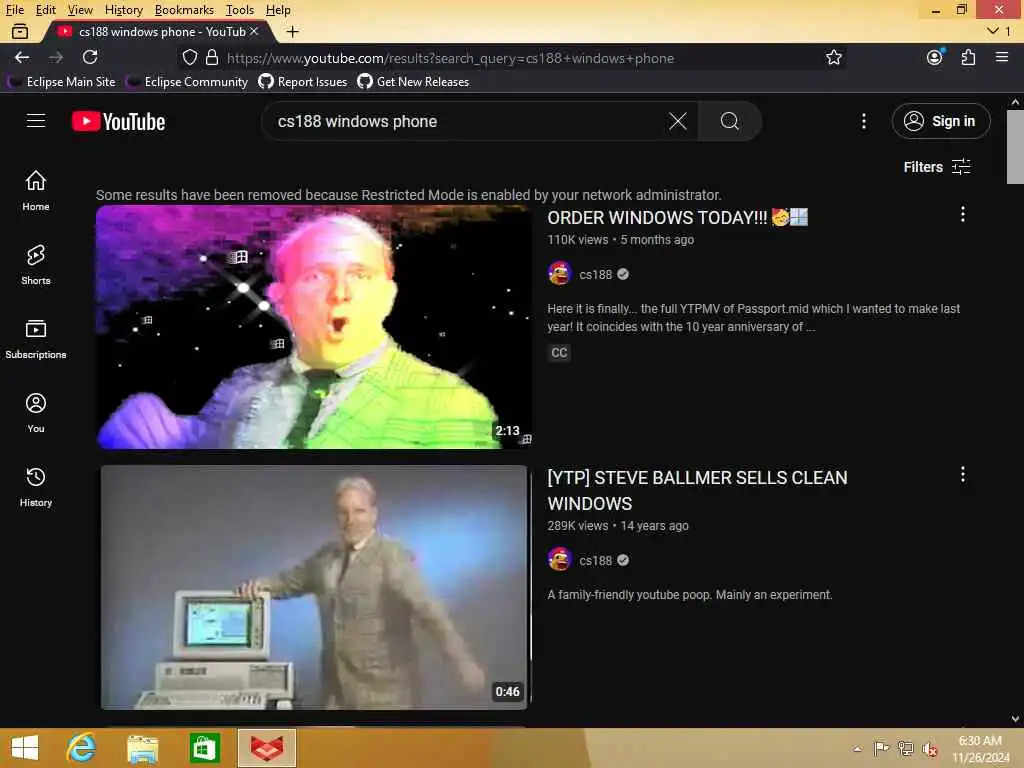This screenshot has width=1024, height=768.
Task: Open the View menu
Action: coord(80,10)
